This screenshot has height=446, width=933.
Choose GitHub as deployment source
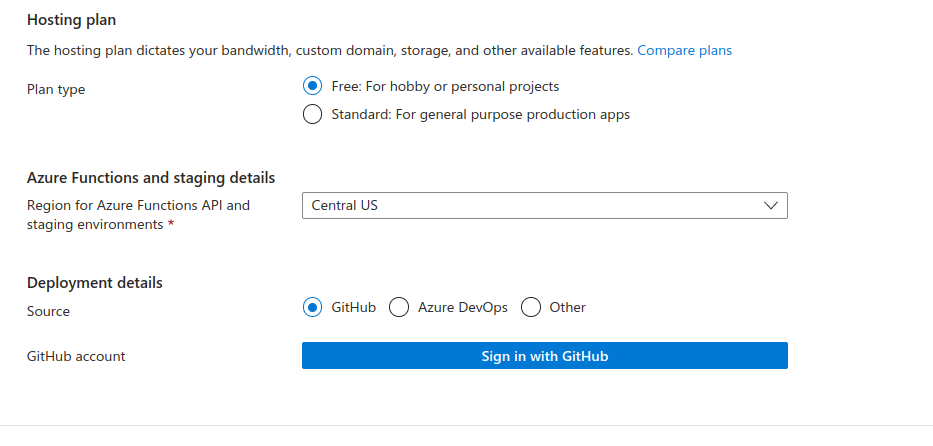pyautogui.click(x=312, y=307)
